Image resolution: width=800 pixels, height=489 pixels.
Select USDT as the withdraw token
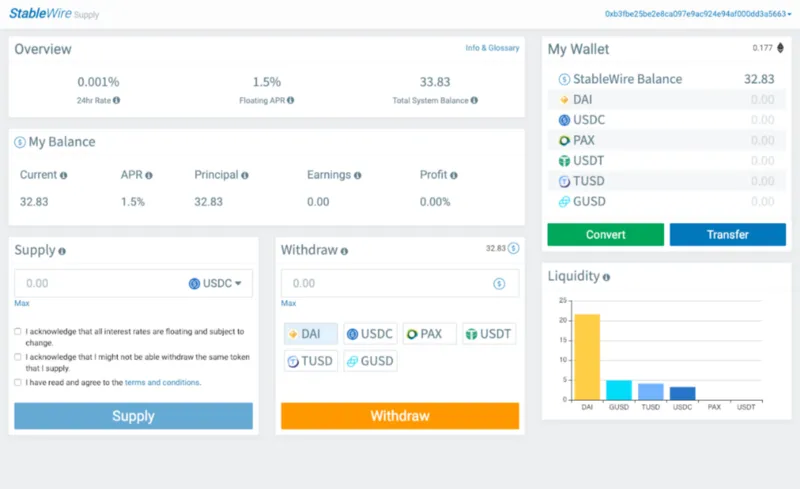pyautogui.click(x=489, y=334)
